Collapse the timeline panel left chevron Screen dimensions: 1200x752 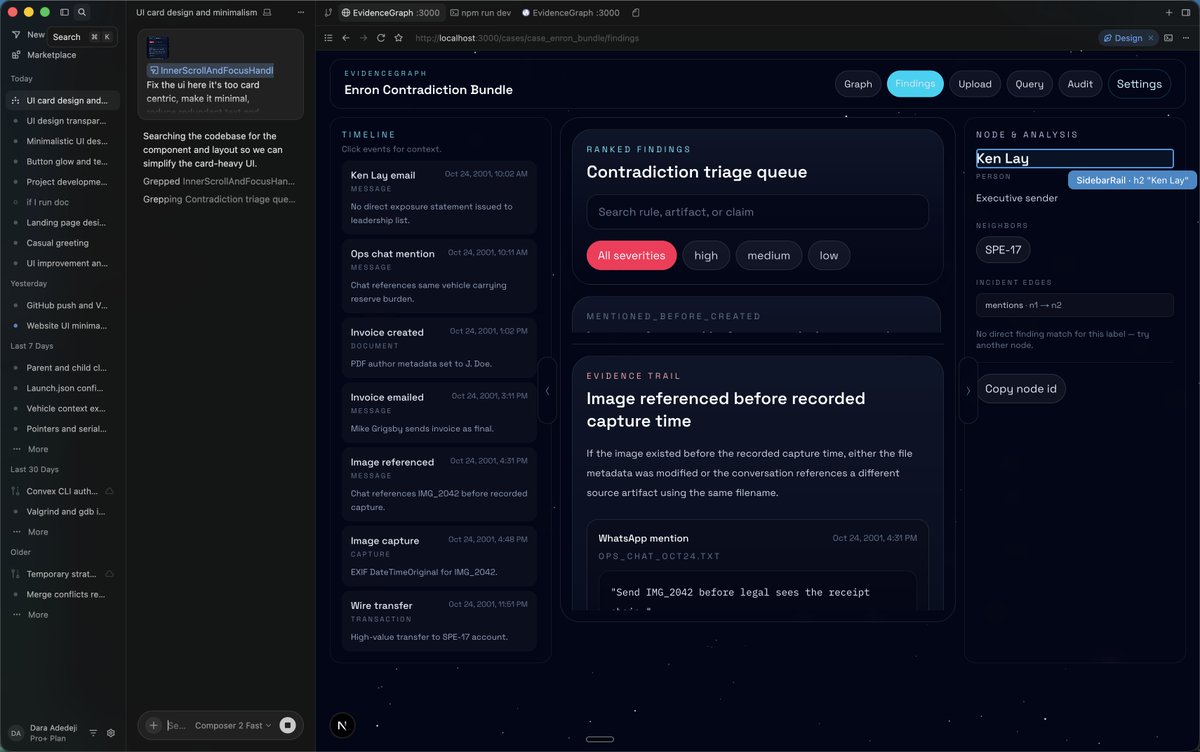547,391
